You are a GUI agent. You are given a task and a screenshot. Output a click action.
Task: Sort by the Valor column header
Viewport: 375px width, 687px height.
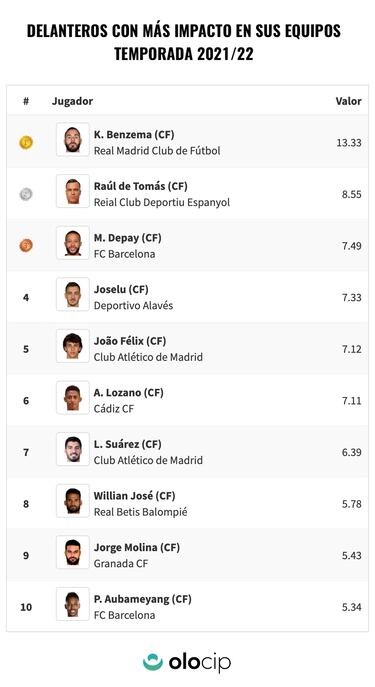(x=348, y=101)
